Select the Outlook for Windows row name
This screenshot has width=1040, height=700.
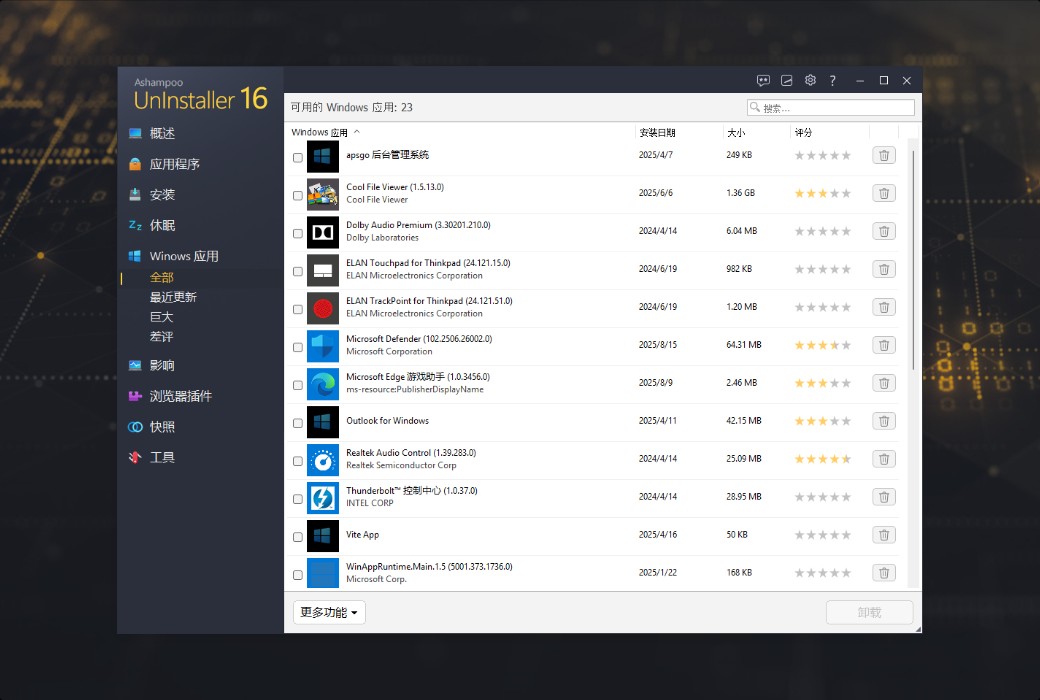point(387,421)
